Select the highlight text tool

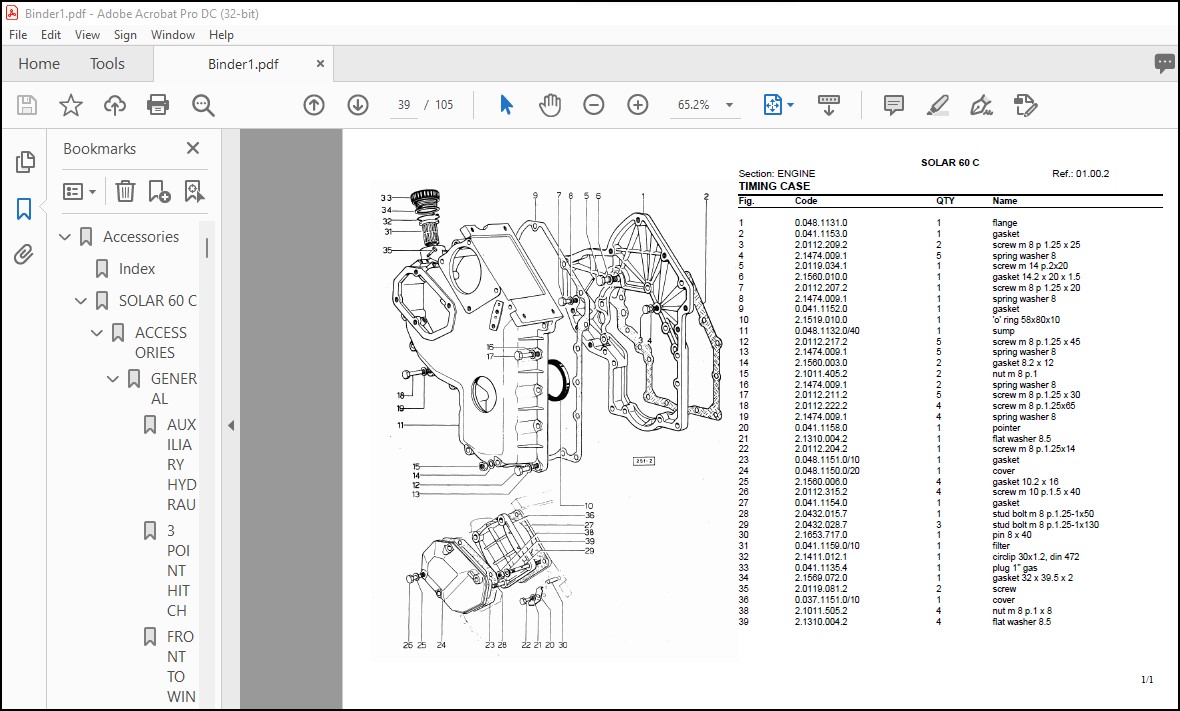coord(938,105)
